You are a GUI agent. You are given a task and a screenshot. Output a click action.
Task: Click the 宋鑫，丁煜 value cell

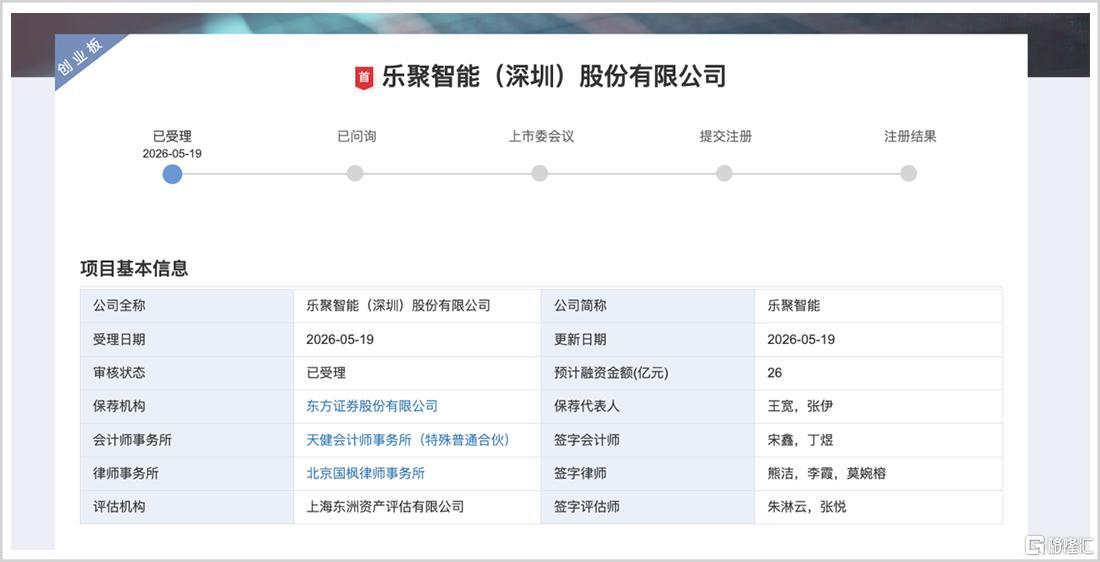click(x=879, y=440)
